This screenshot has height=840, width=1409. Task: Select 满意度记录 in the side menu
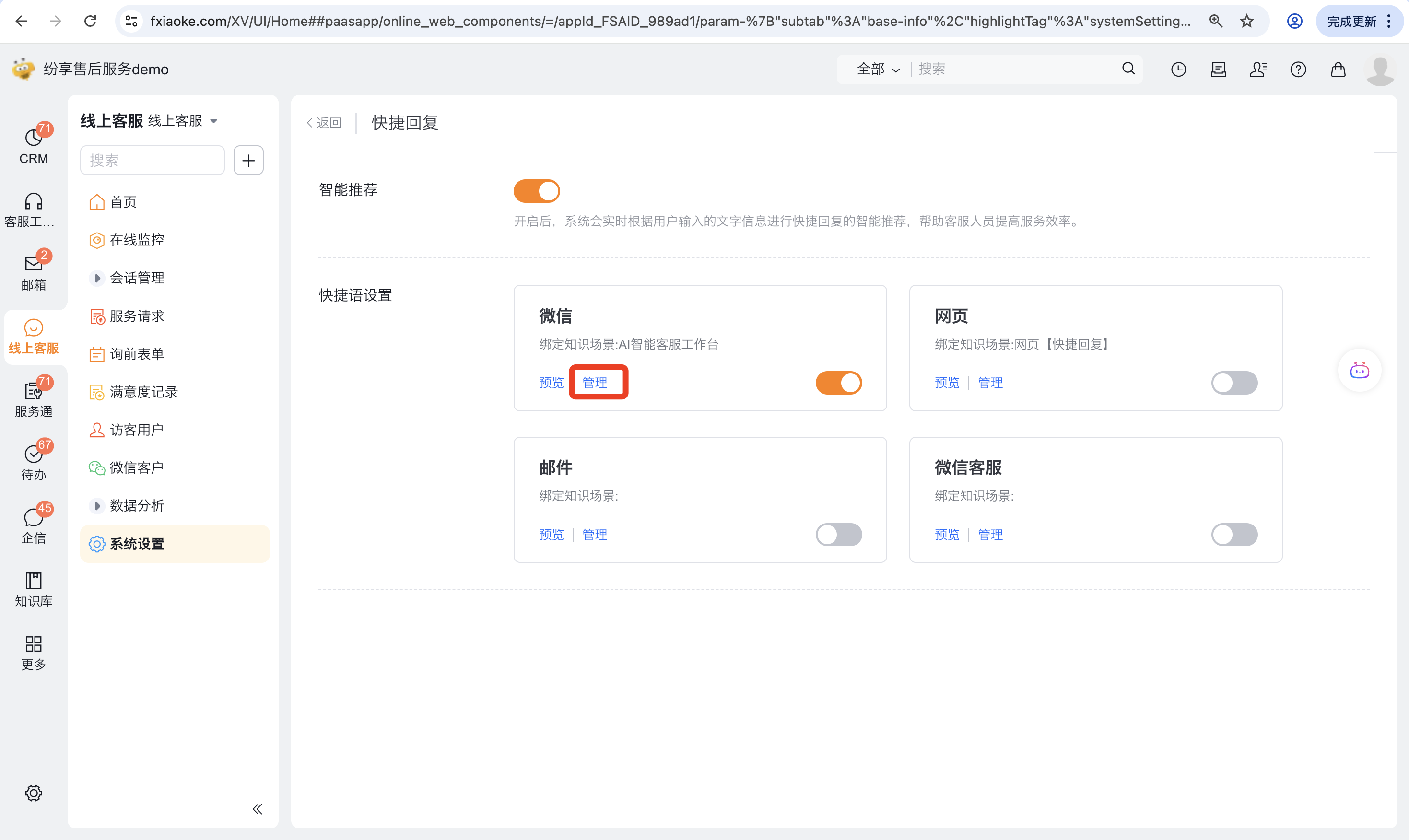point(143,392)
